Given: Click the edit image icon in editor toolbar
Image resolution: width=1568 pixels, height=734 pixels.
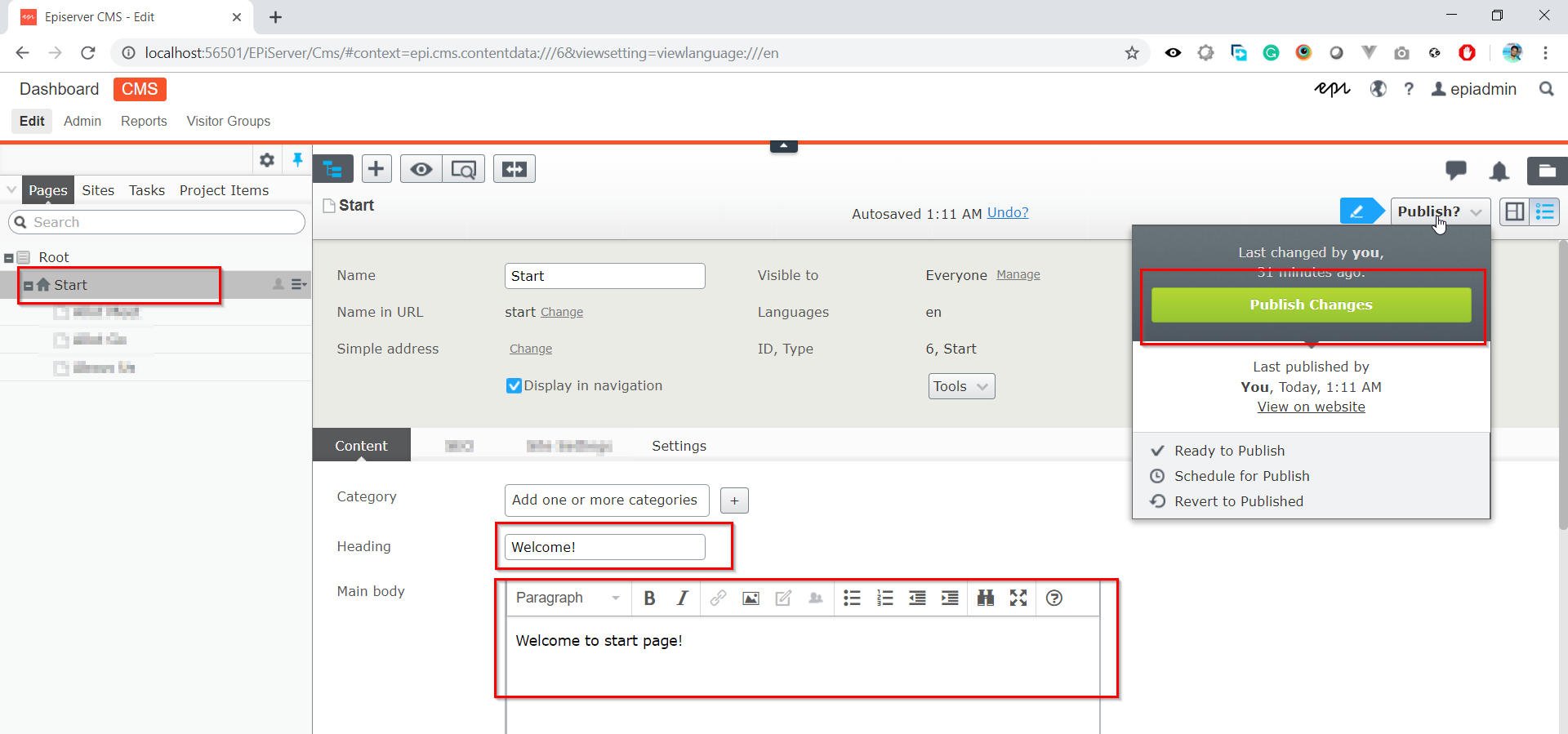Looking at the screenshot, I should pyautogui.click(x=783, y=598).
